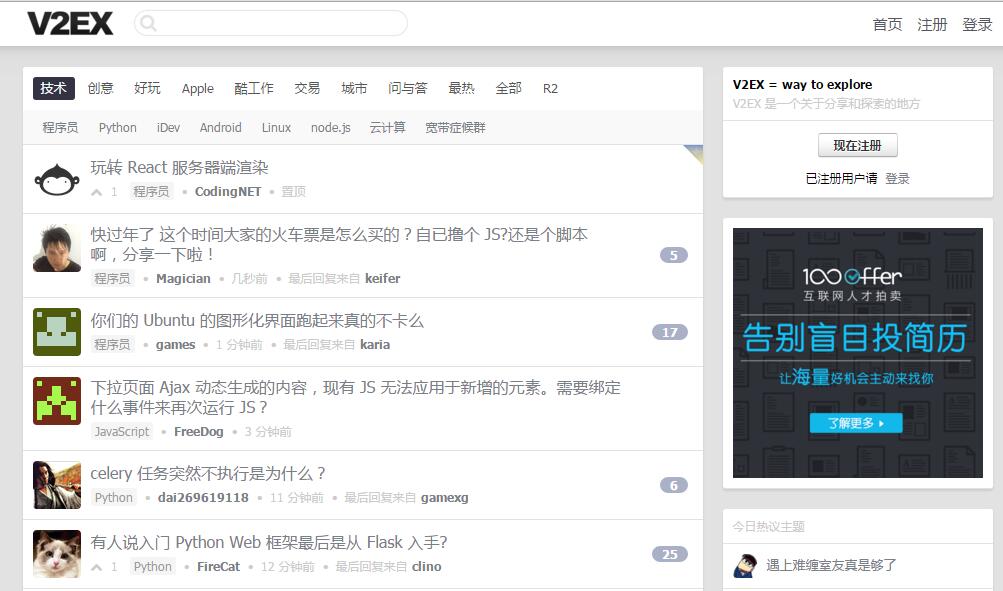
Task: Click the 了解更多 button in the ad
Action: 856,423
